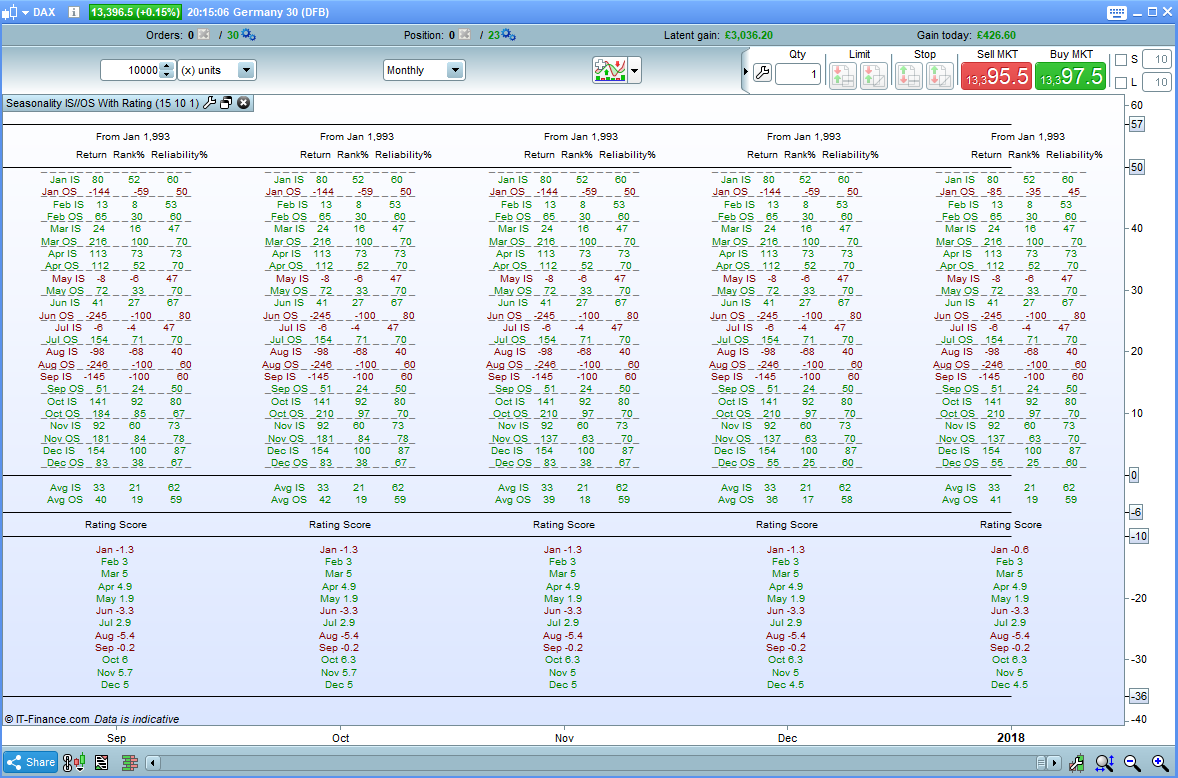Open the order panel wrench settings
This screenshot has width=1178, height=778.
[x=762, y=74]
